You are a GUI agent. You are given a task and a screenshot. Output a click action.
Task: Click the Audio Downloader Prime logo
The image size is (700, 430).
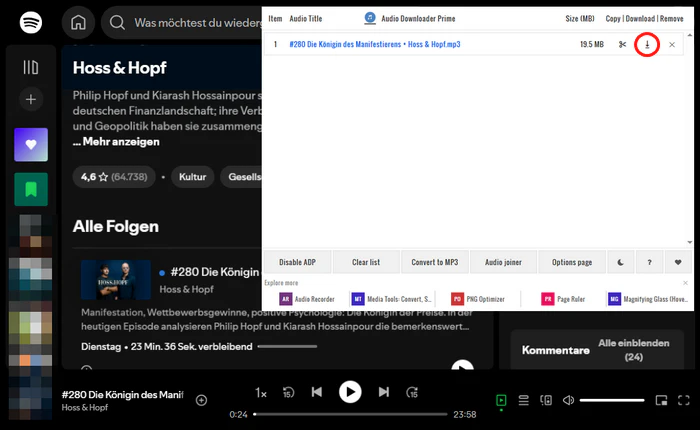pyautogui.click(x=370, y=18)
